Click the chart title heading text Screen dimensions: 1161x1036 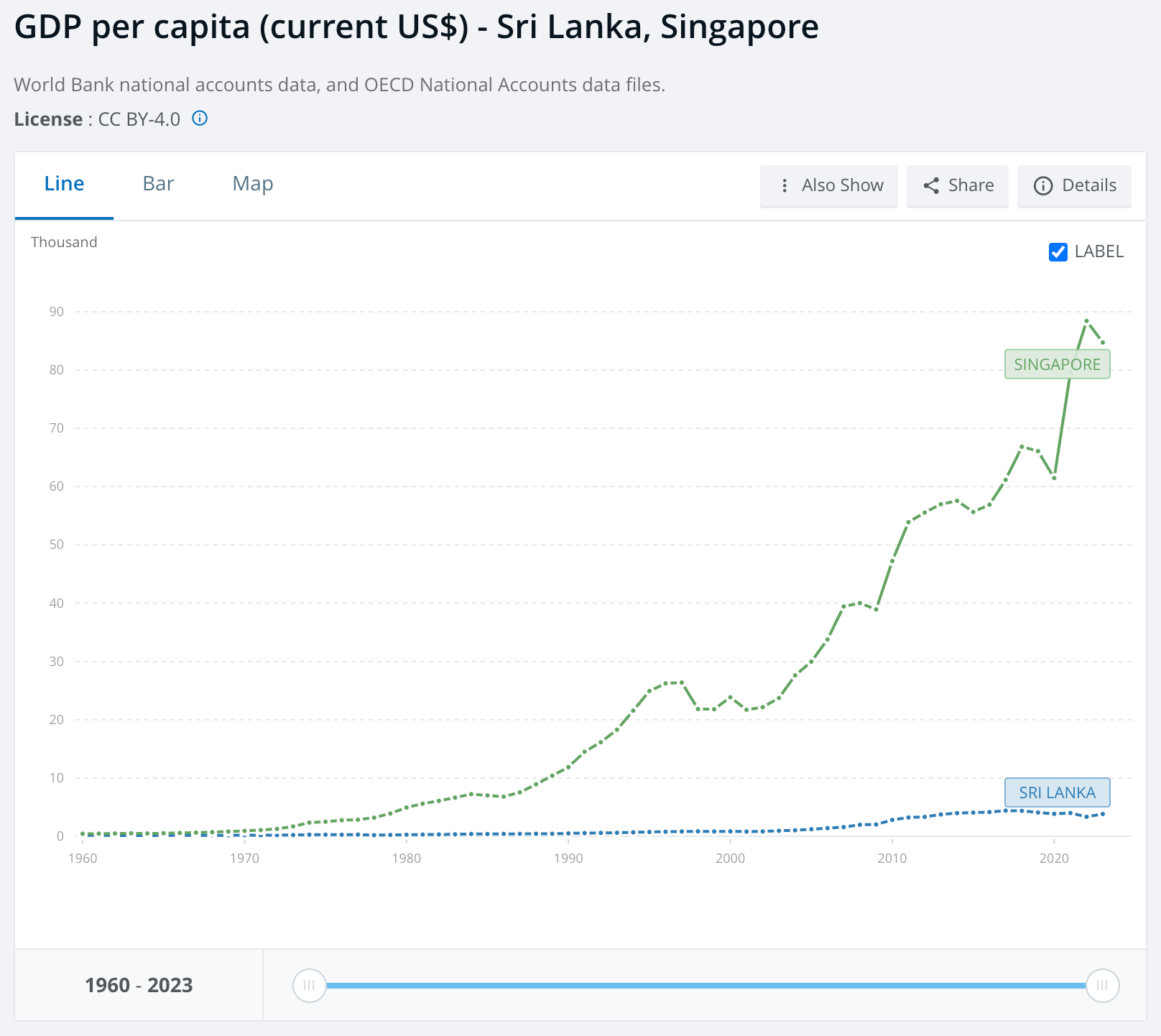pyautogui.click(x=416, y=27)
